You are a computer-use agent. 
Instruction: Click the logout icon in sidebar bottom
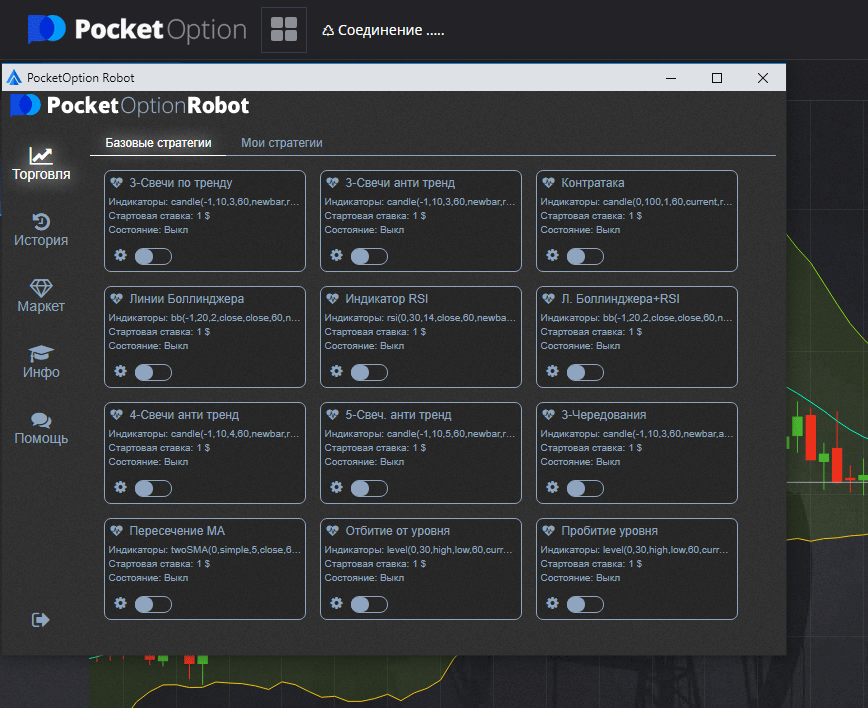(x=41, y=620)
